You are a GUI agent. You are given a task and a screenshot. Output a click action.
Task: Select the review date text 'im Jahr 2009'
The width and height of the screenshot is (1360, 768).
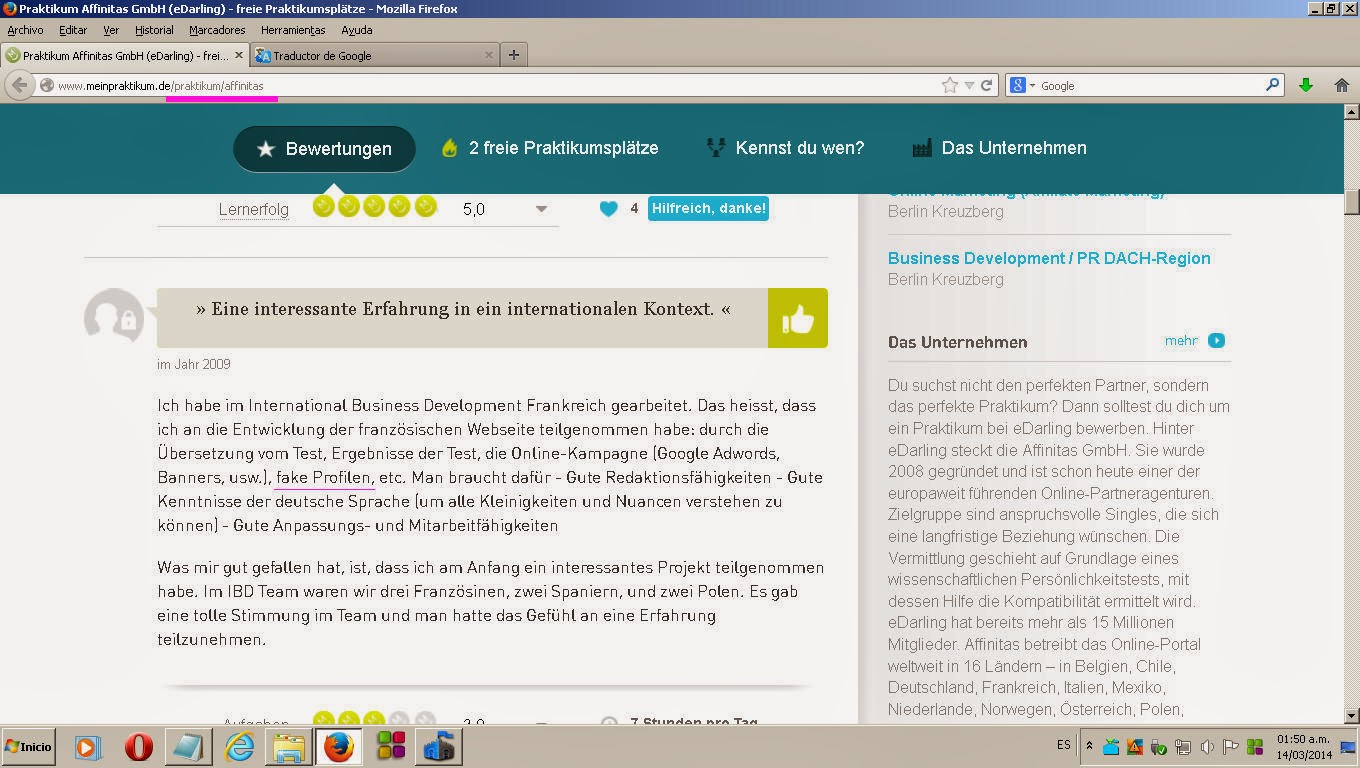194,364
